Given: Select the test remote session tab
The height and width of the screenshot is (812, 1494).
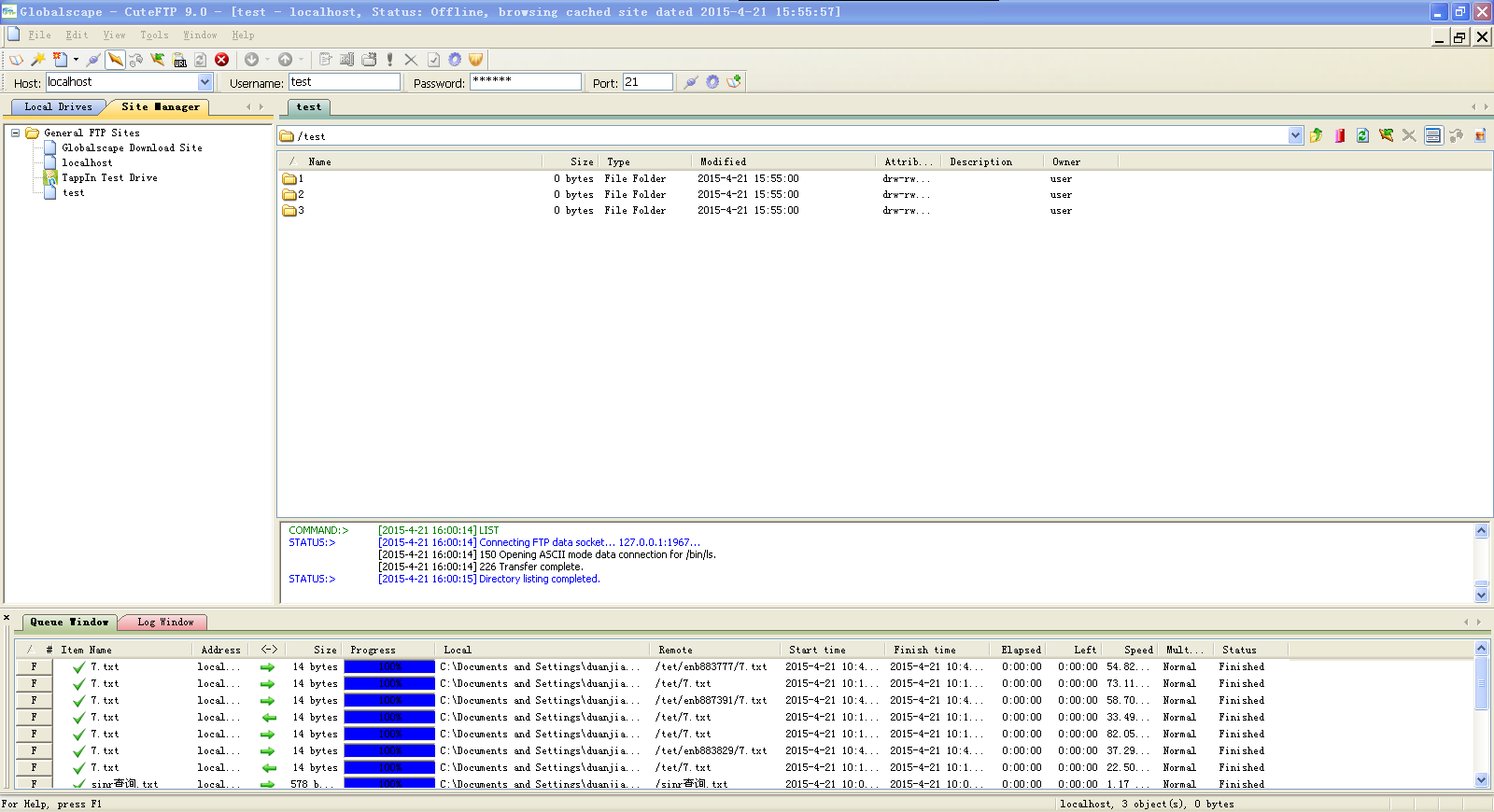Looking at the screenshot, I should point(308,107).
